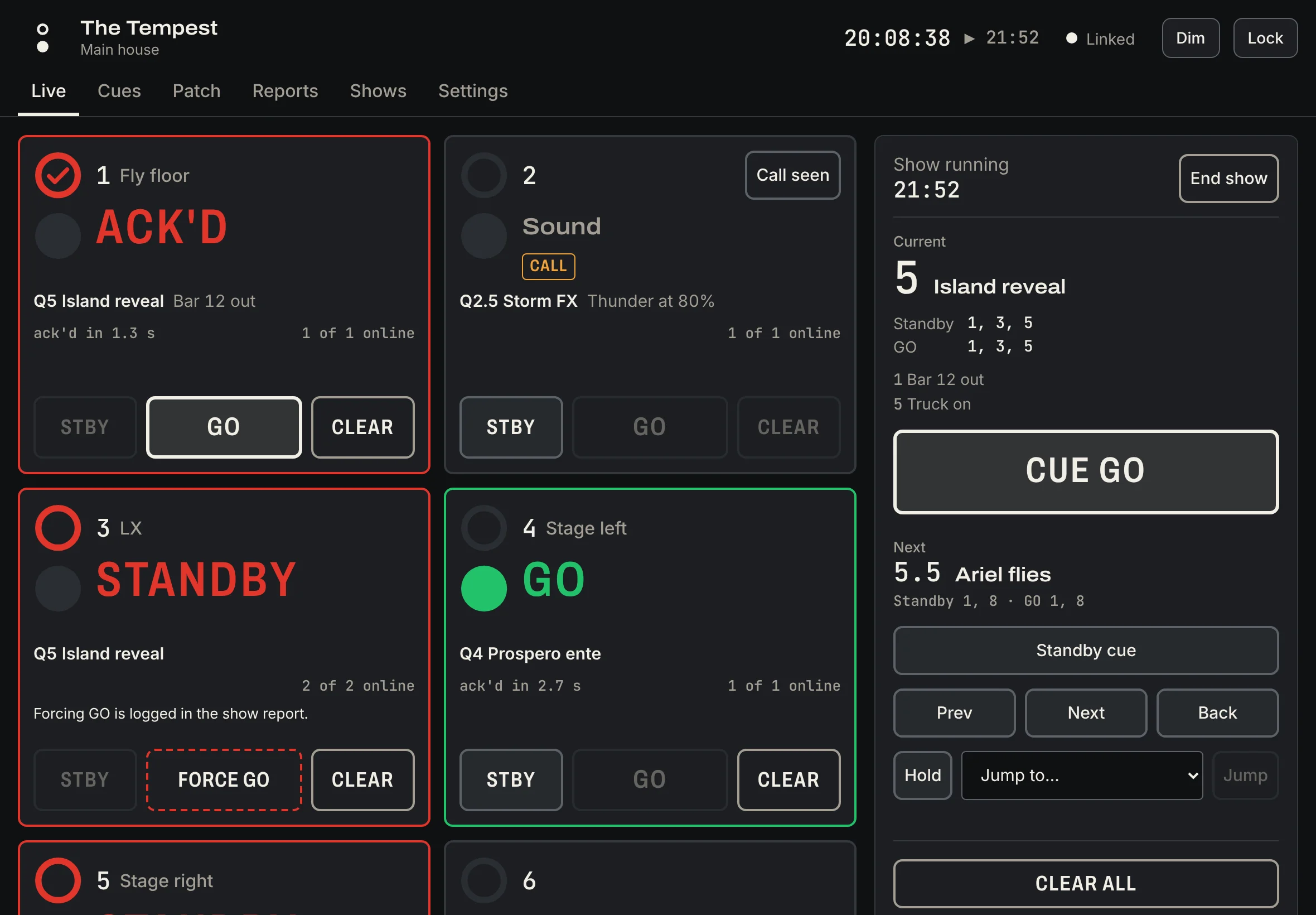Click the red standby ring on station 3 LX

tap(58, 528)
